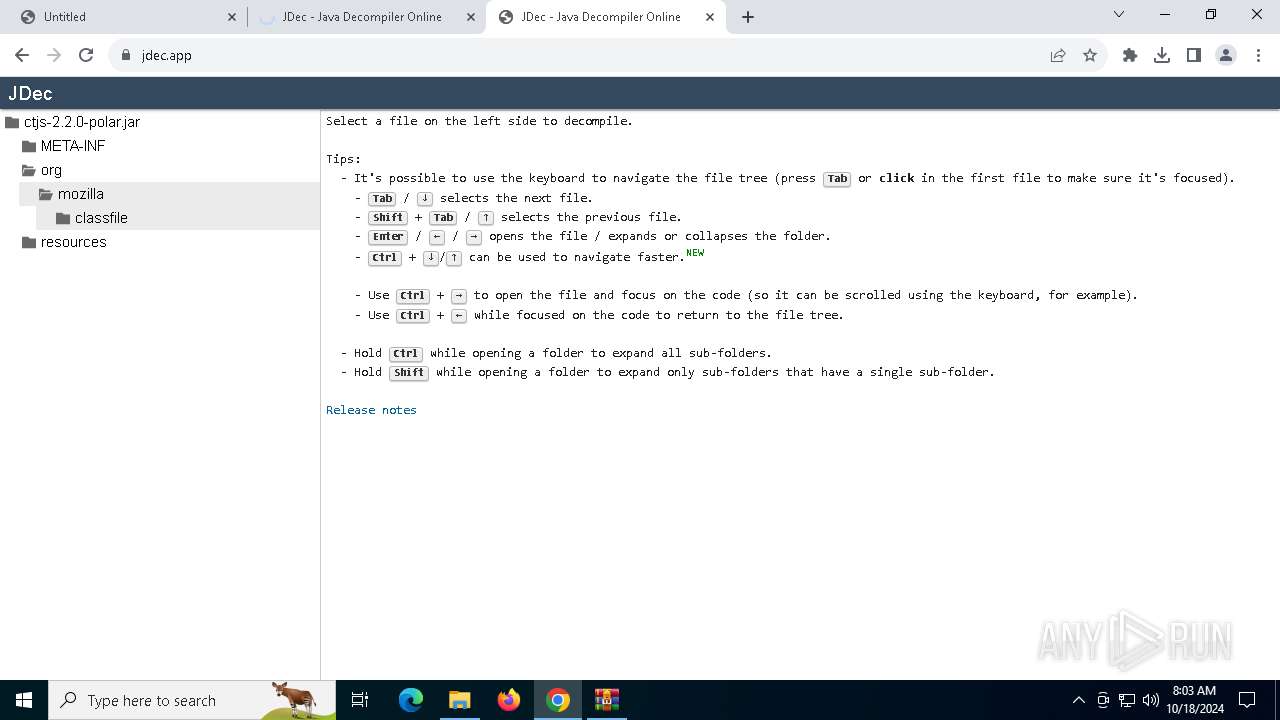Open a new browser tab
The height and width of the screenshot is (720, 1280).
pyautogui.click(x=748, y=17)
